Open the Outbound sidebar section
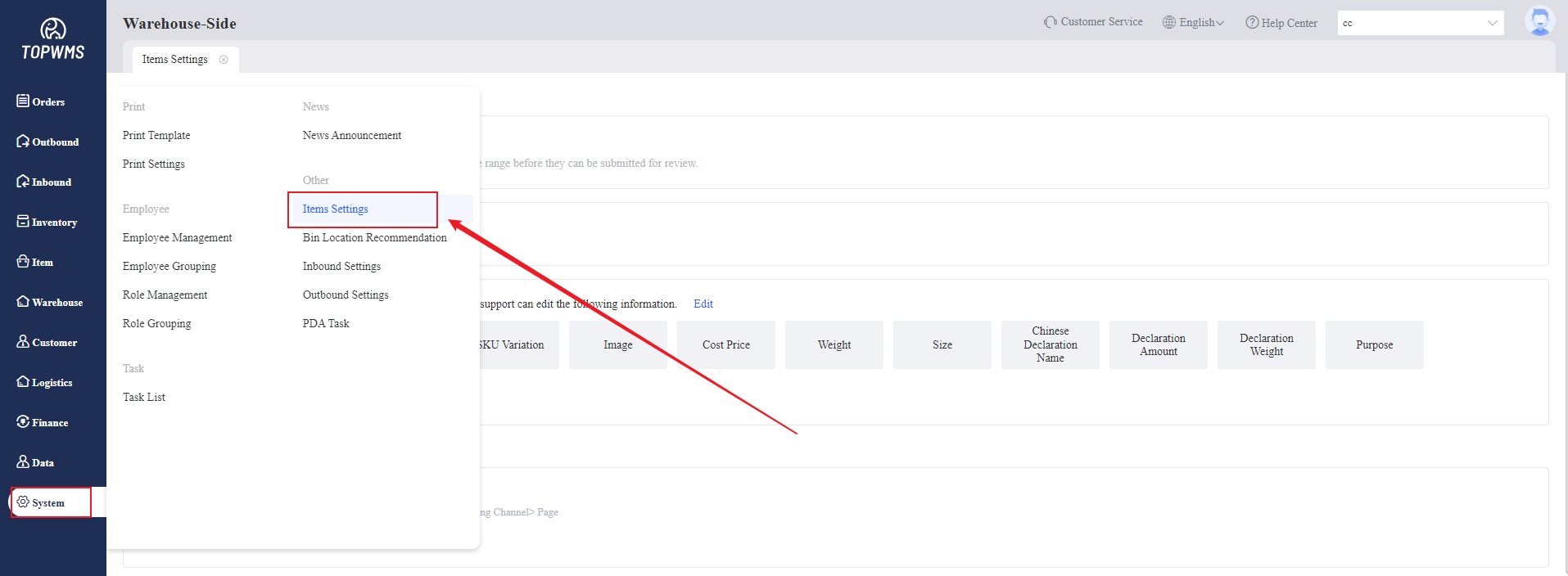The image size is (1568, 576). 47,142
